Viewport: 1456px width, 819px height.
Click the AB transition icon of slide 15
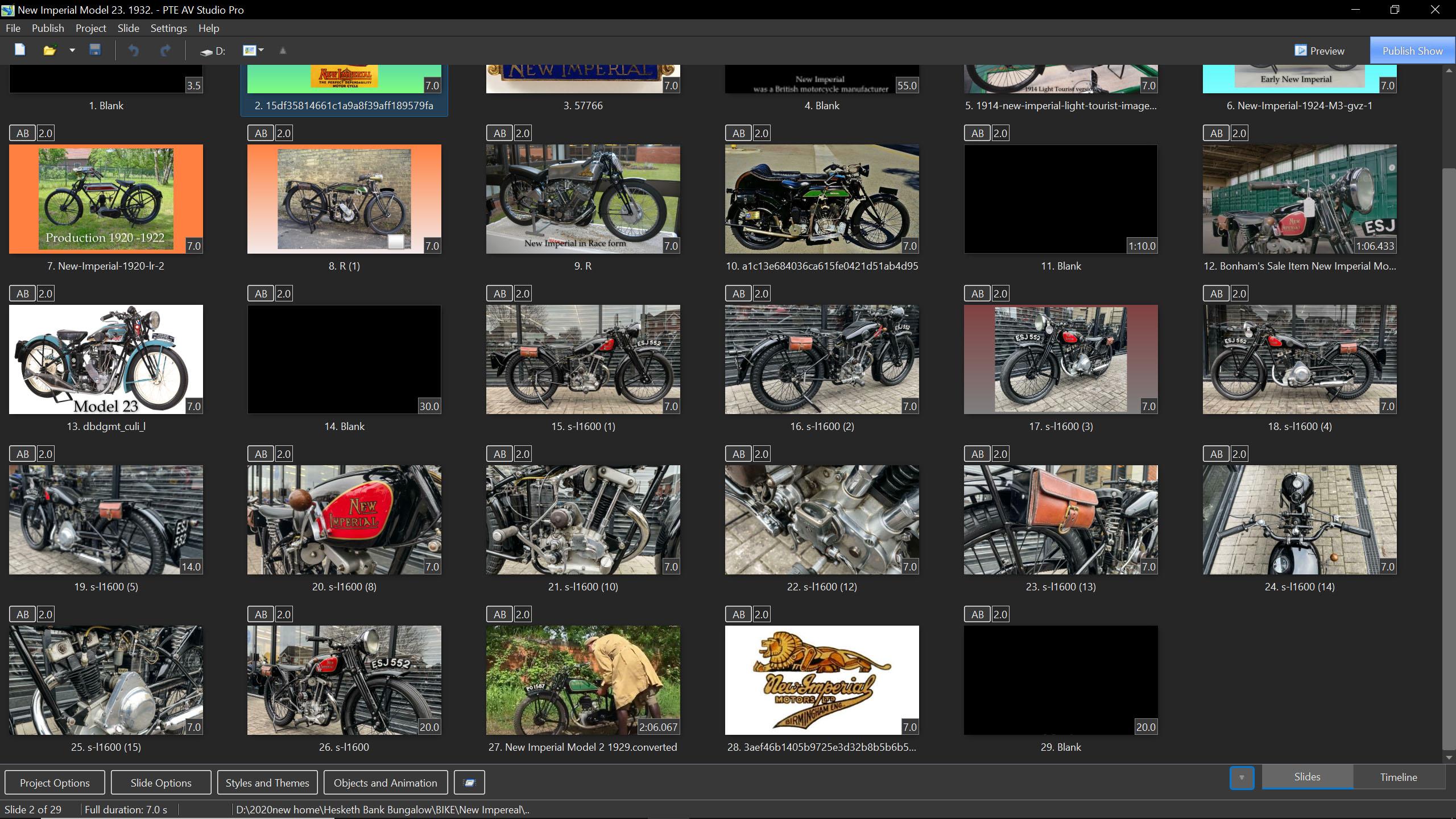(500, 294)
